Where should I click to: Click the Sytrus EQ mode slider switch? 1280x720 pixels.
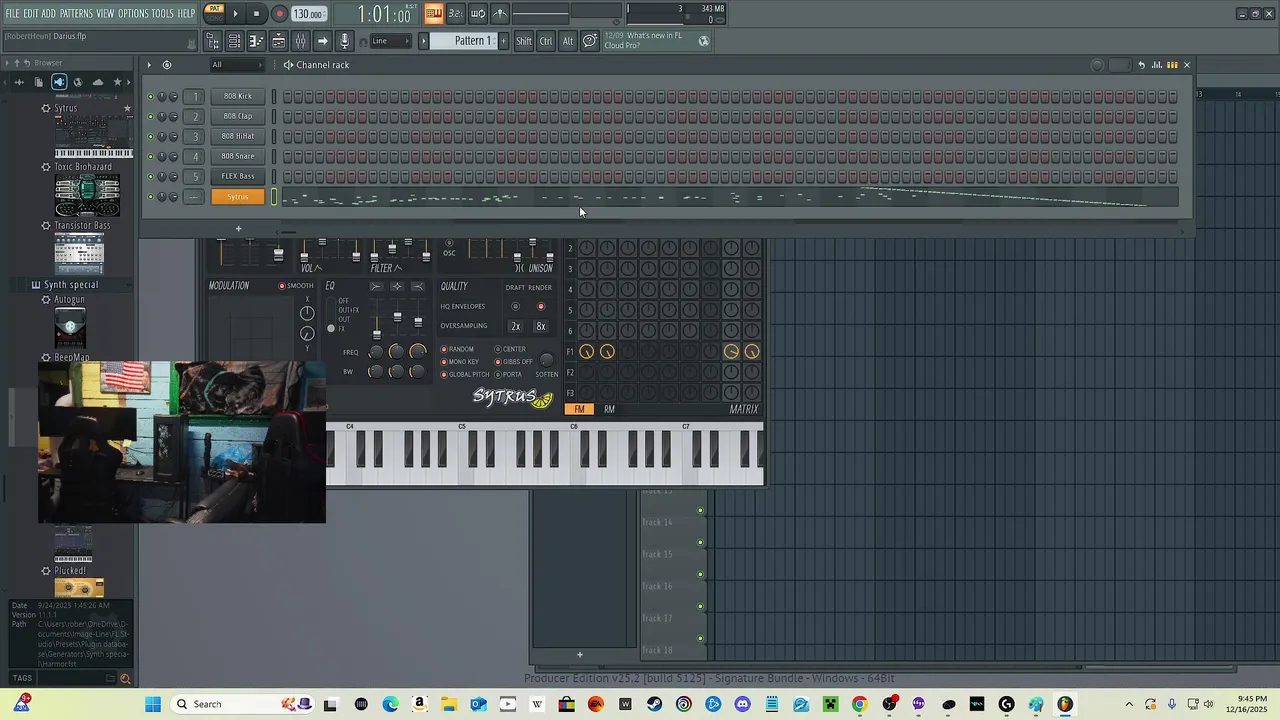coord(331,315)
